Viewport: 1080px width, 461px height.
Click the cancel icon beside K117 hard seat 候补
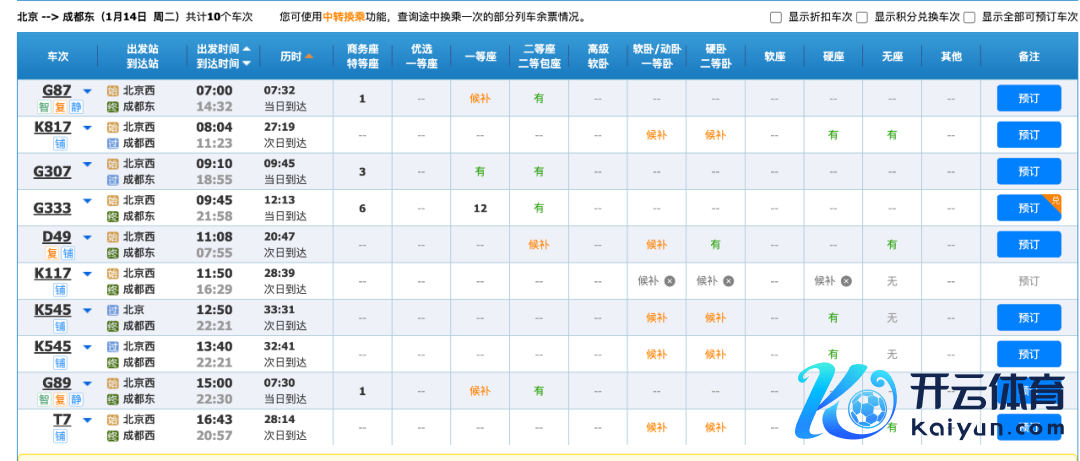tap(846, 281)
